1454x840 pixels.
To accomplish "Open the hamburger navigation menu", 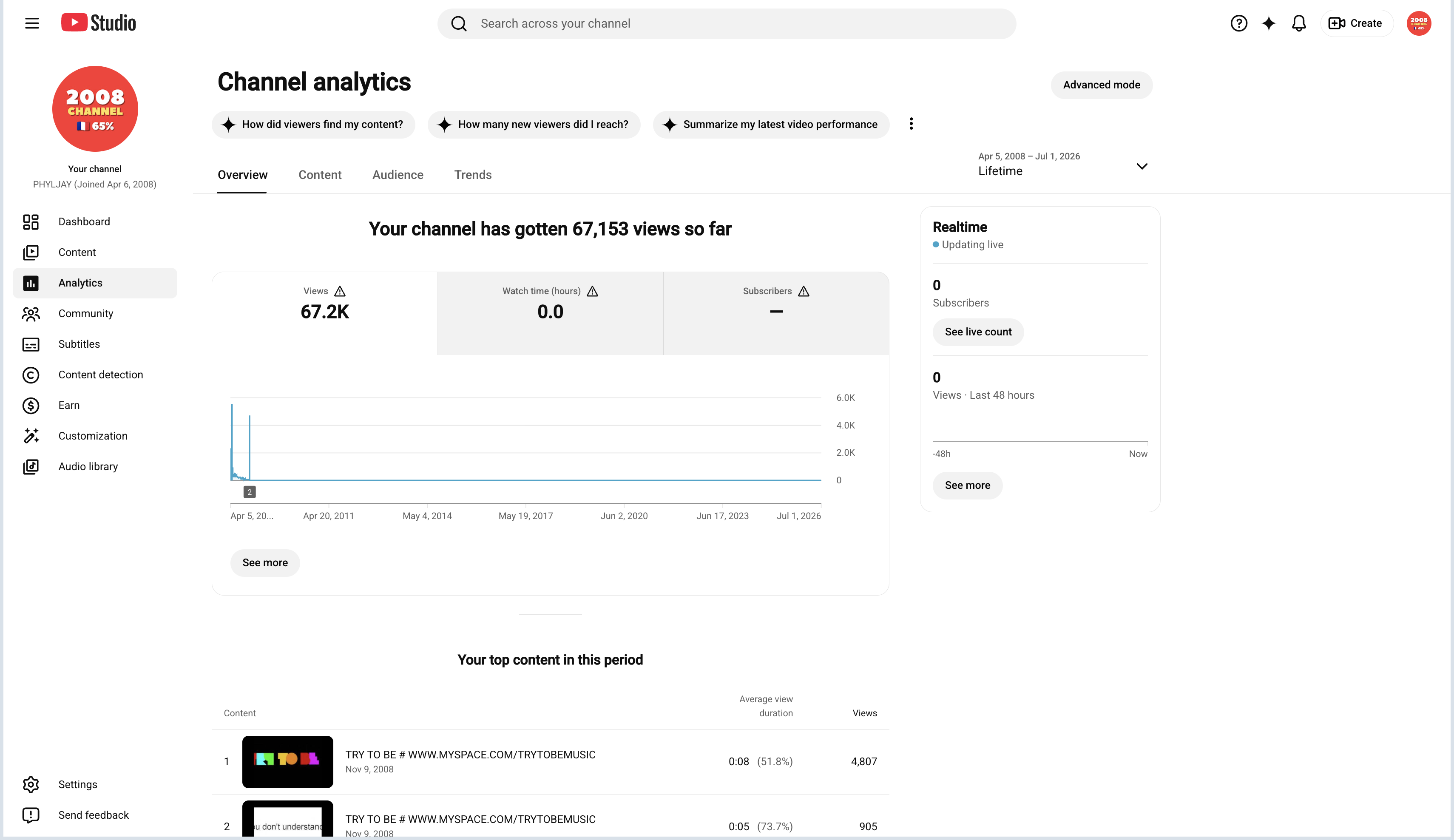I will pos(32,23).
